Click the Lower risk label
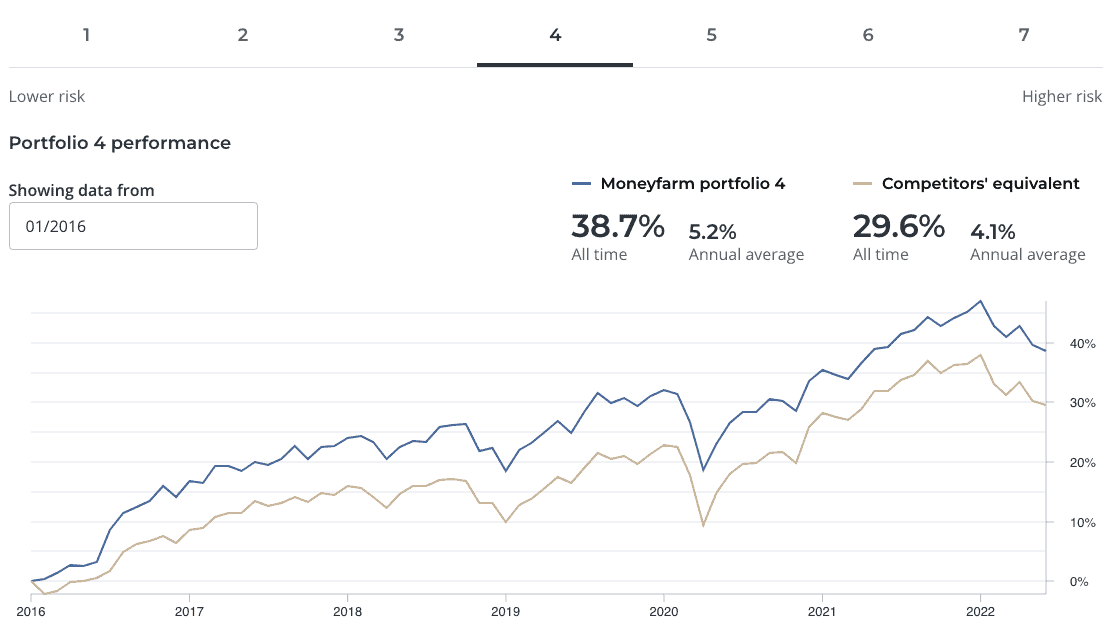Screen dimensions: 1119x640 (x=47, y=96)
